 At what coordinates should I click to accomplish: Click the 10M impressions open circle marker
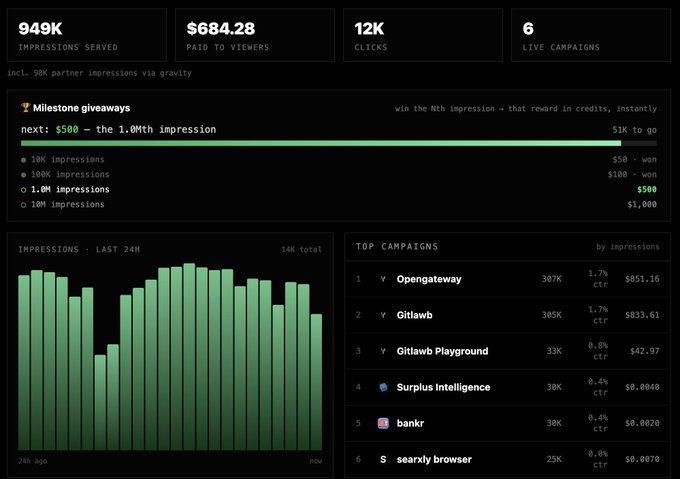(x=23, y=205)
